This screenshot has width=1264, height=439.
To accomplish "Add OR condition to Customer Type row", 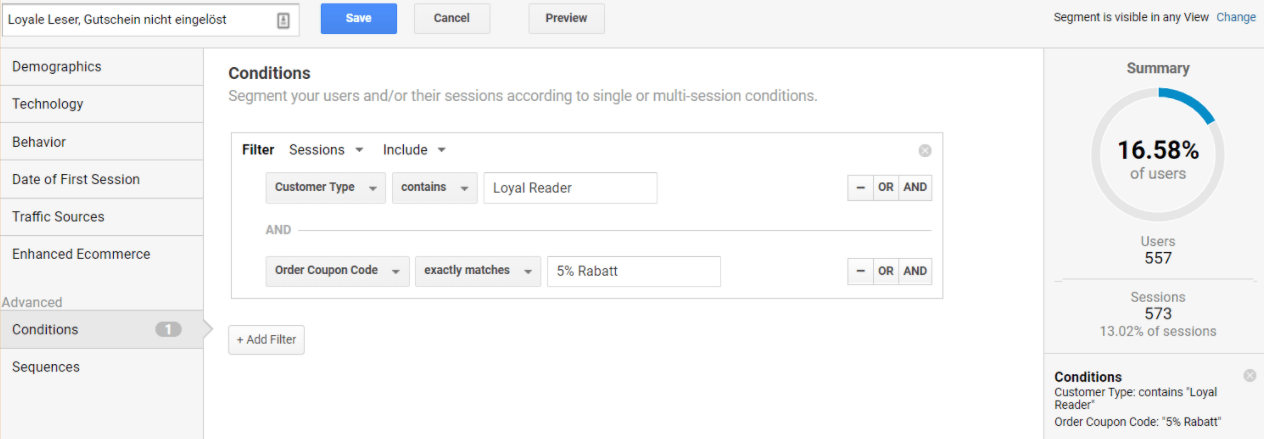I will (886, 188).
